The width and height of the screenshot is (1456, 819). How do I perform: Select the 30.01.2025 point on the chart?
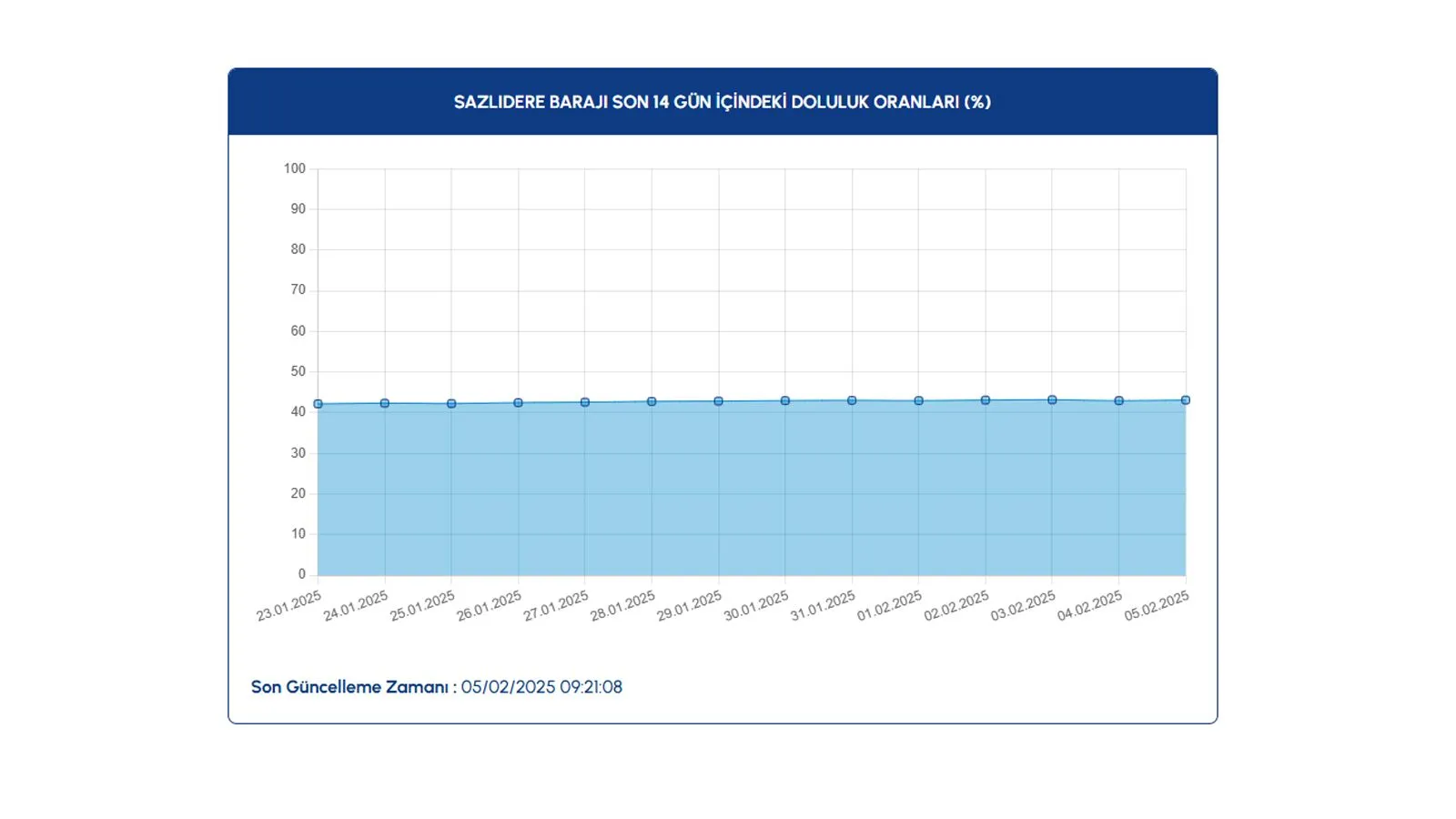click(x=785, y=400)
